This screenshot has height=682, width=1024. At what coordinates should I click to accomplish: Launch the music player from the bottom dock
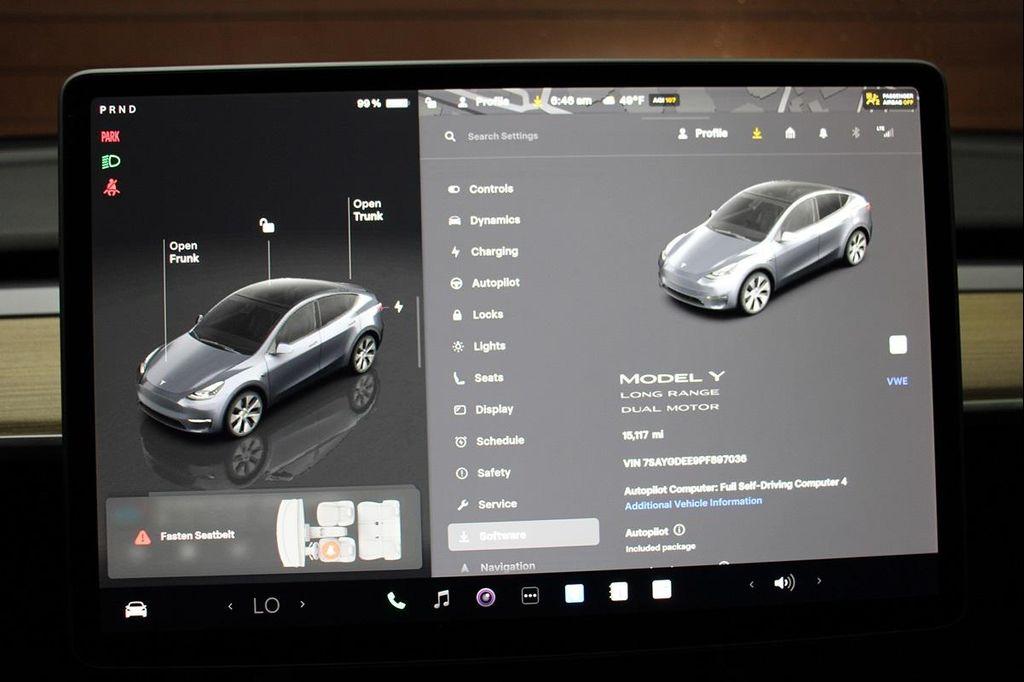click(440, 601)
